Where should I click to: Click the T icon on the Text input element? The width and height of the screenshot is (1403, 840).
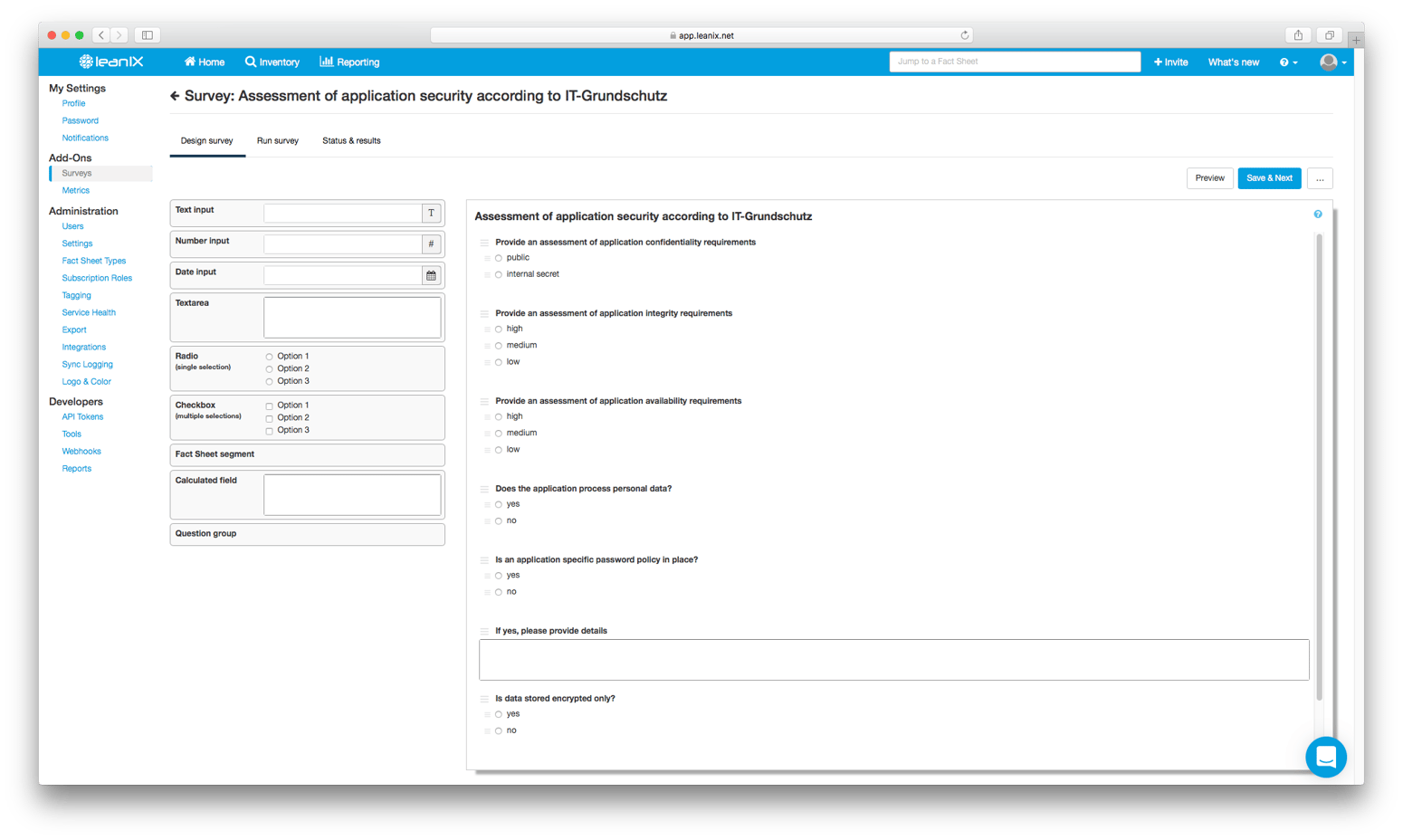pyautogui.click(x=431, y=213)
